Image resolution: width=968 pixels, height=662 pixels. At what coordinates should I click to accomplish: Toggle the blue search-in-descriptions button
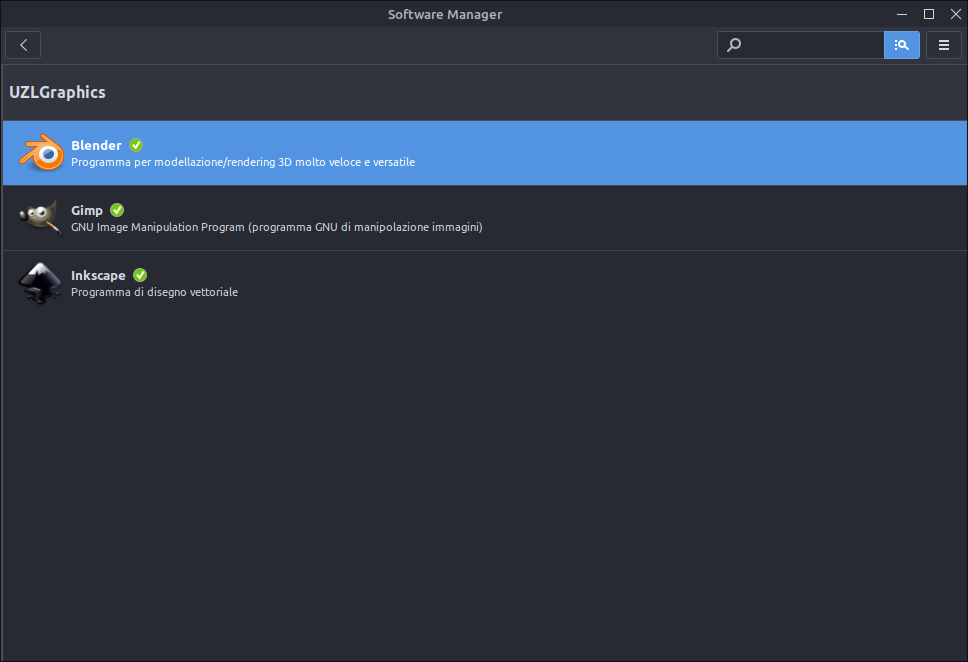pyautogui.click(x=901, y=45)
